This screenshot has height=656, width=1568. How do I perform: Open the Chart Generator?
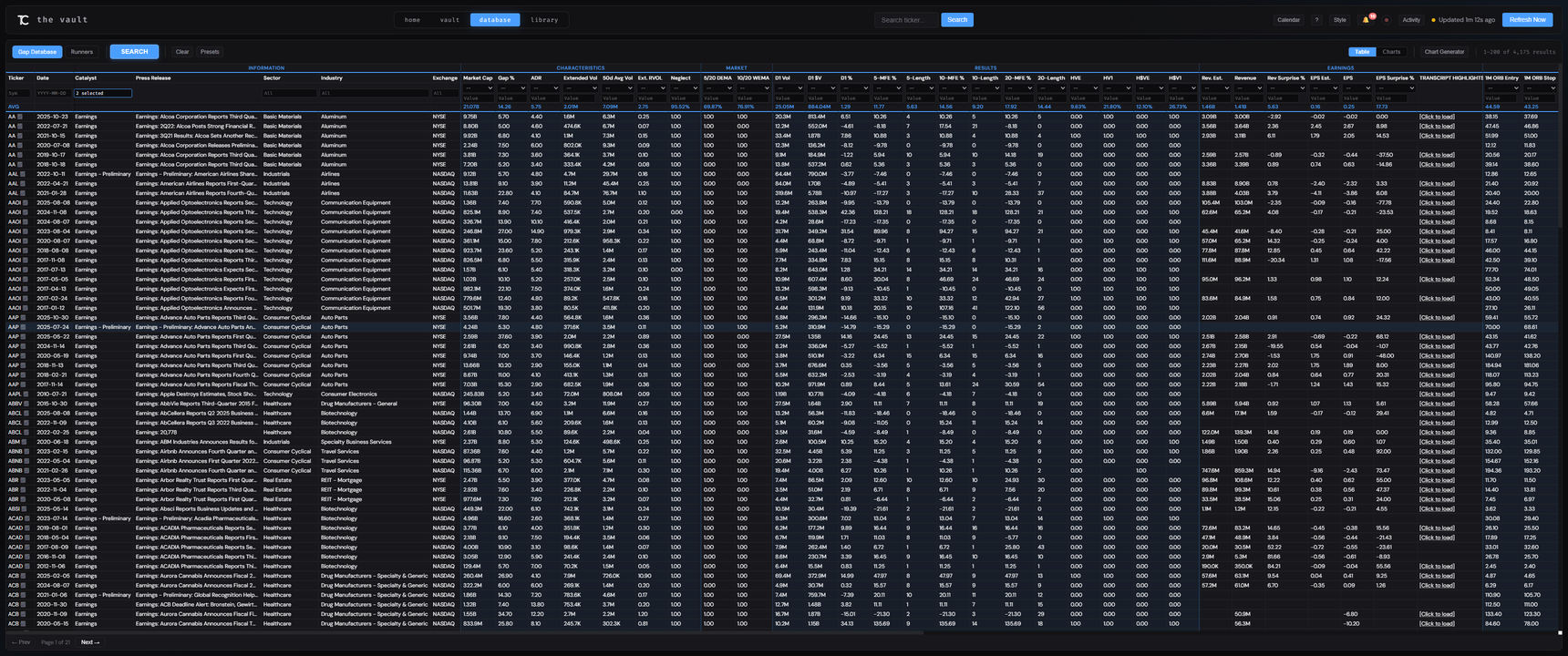pos(1445,52)
